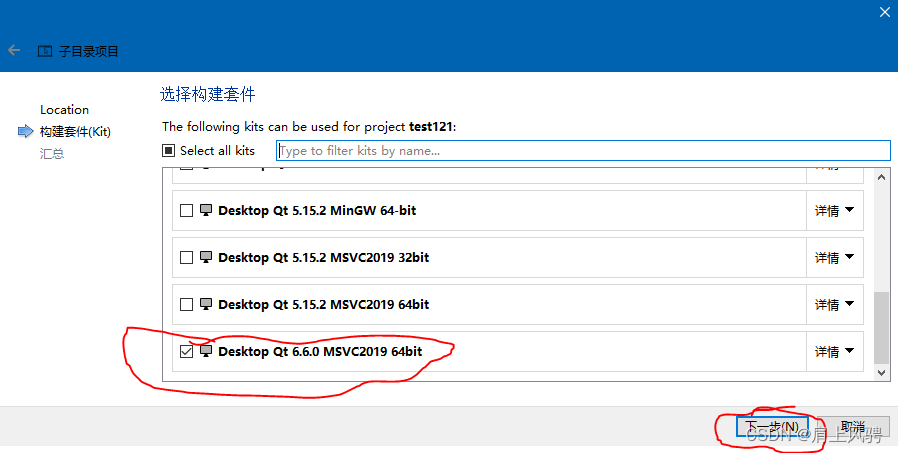Close the wizard with the X button
The height and width of the screenshot is (453, 898).
[x=885, y=12]
